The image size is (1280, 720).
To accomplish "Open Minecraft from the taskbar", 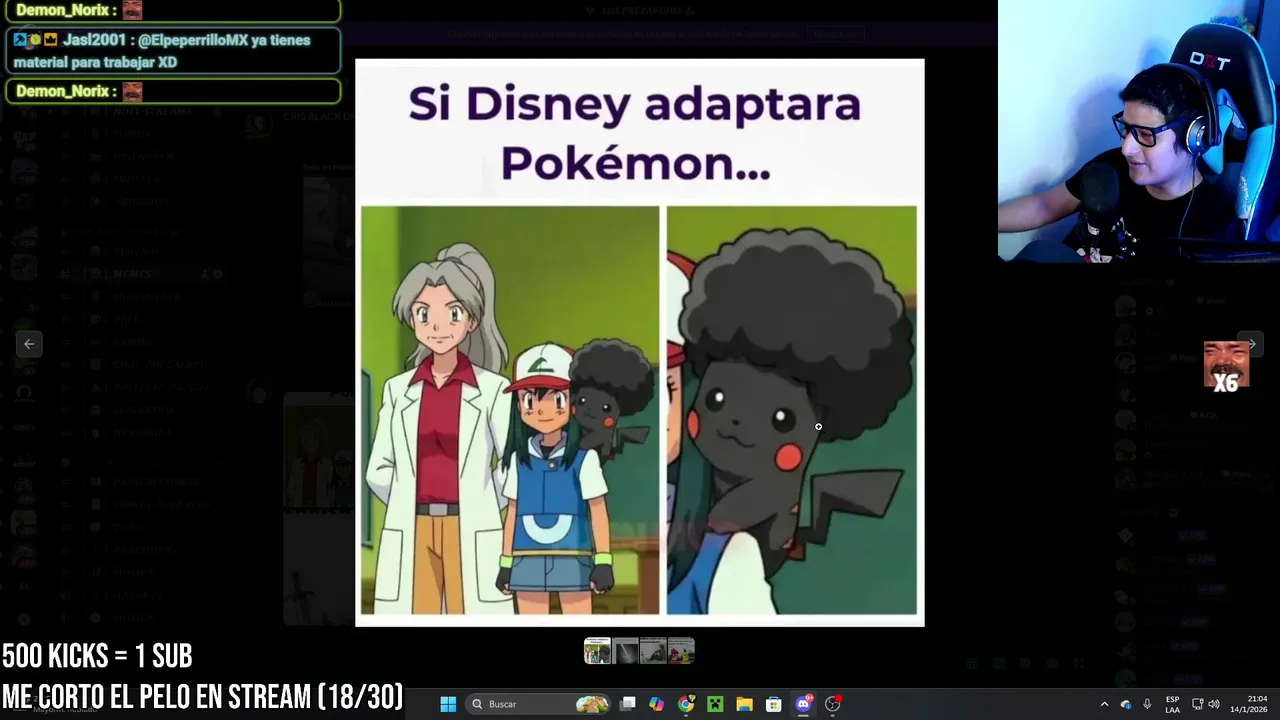I will [715, 704].
